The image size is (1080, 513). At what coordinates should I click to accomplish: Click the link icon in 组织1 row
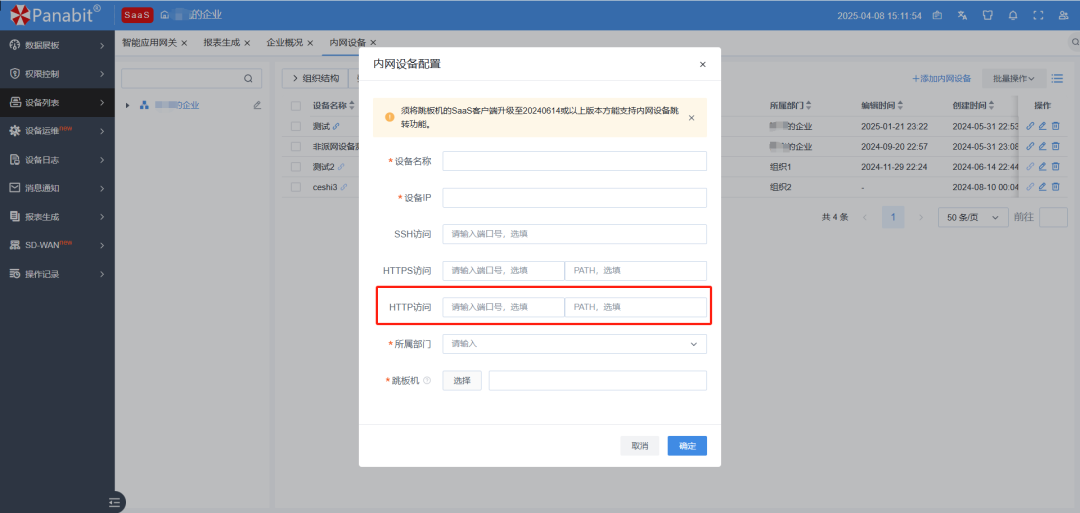tap(1030, 167)
